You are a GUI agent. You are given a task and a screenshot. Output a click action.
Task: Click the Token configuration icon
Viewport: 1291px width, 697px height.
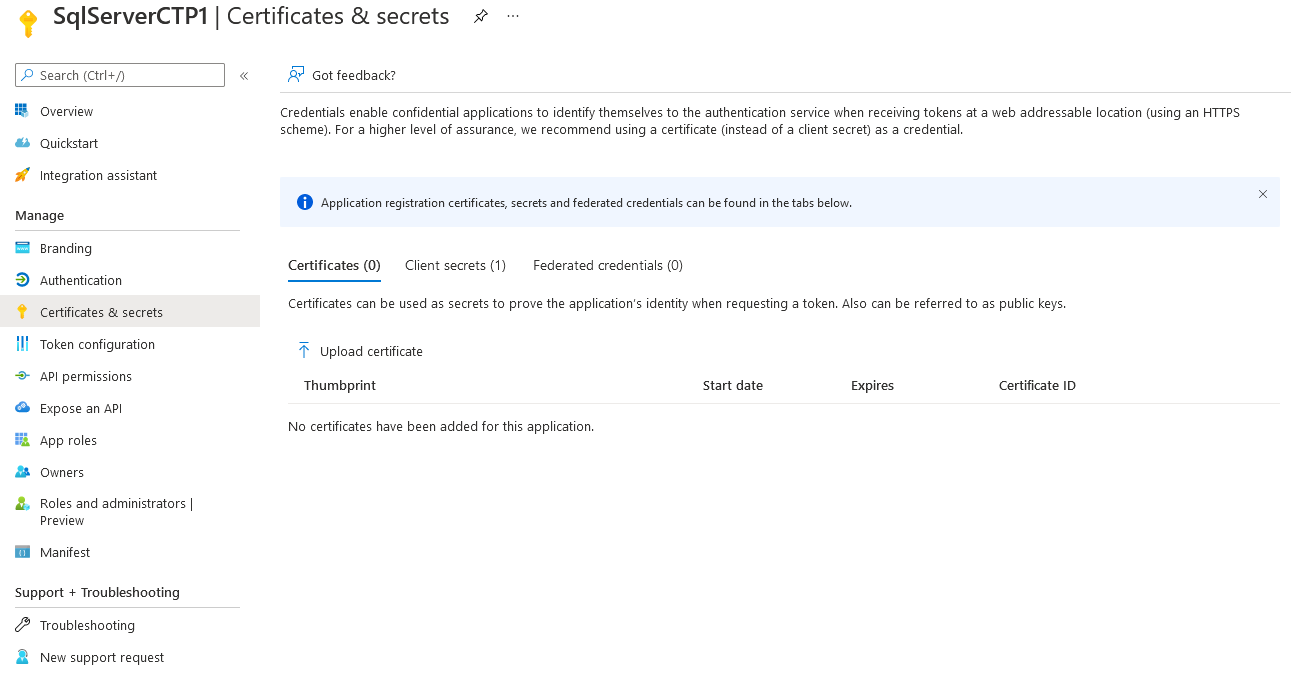[x=22, y=344]
